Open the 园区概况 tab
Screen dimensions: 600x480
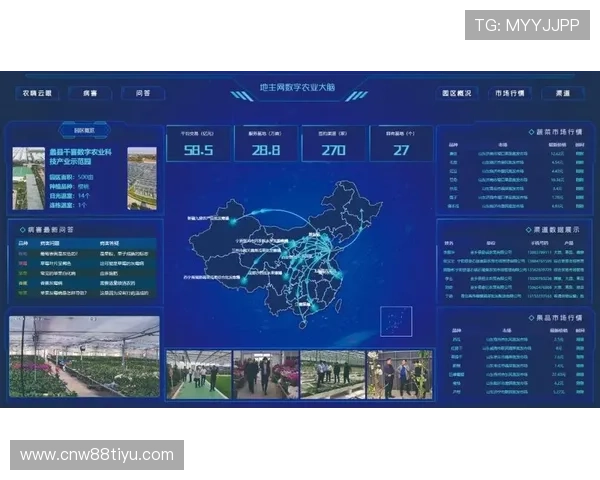point(457,93)
